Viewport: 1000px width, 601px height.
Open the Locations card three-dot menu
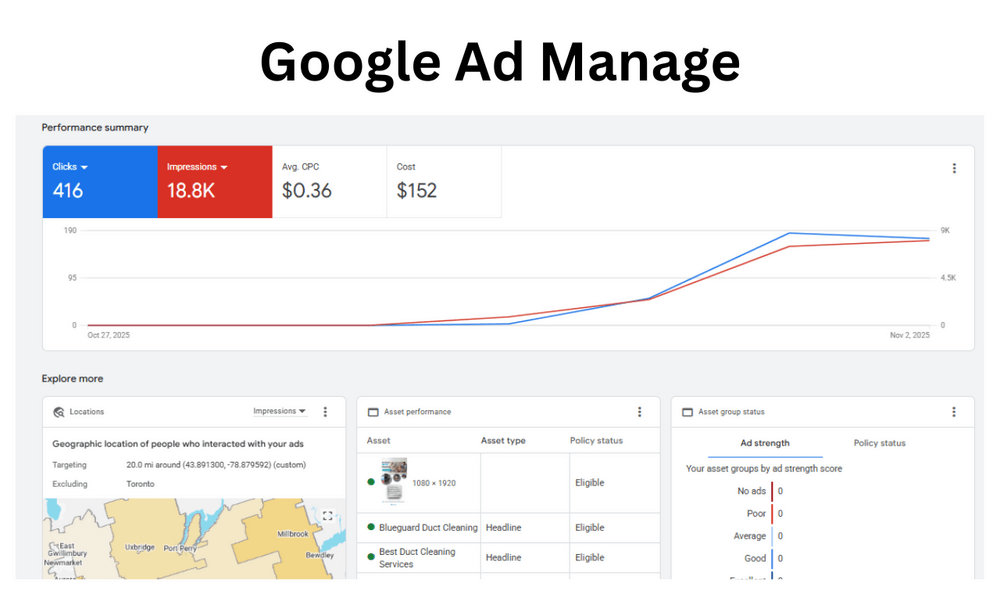tap(325, 412)
